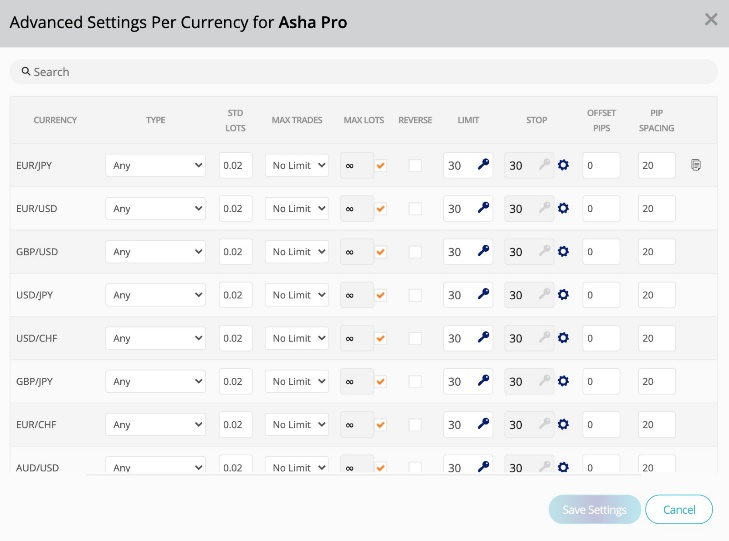Image resolution: width=729 pixels, height=541 pixels.
Task: Open the Type dropdown for GBP/JPY
Action: (x=155, y=381)
